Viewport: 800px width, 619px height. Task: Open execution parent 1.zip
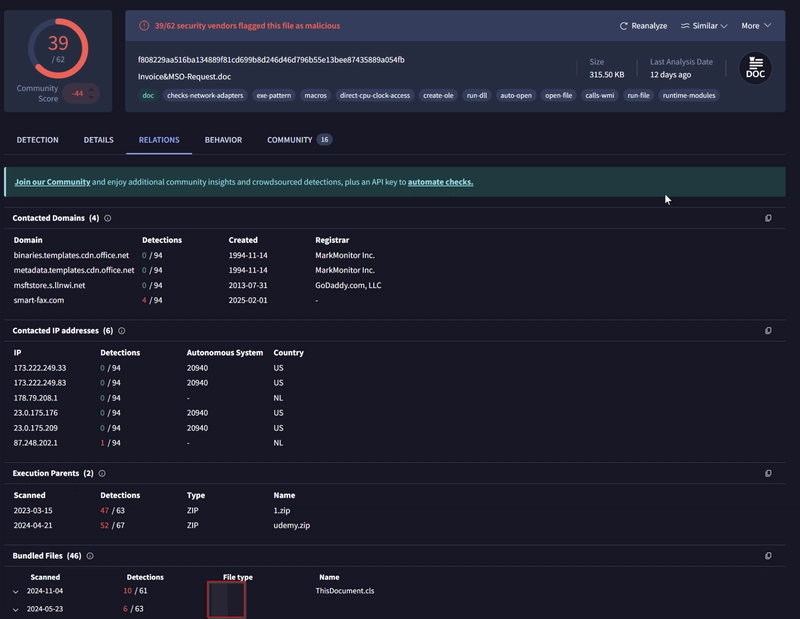[282, 510]
